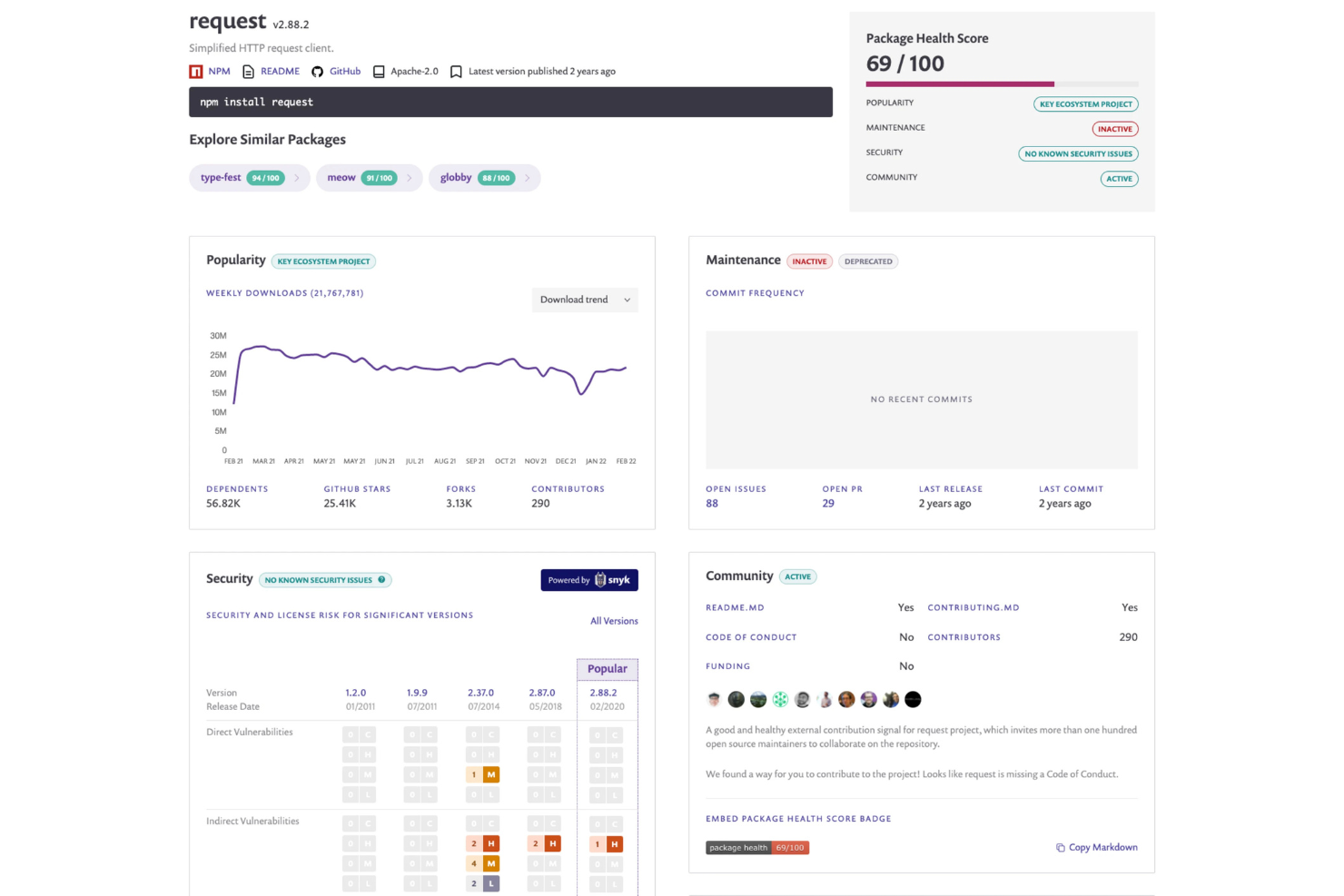Viewport: 1344px width, 896px height.
Task: Click the help question mark icon in Security badge
Action: (x=381, y=579)
